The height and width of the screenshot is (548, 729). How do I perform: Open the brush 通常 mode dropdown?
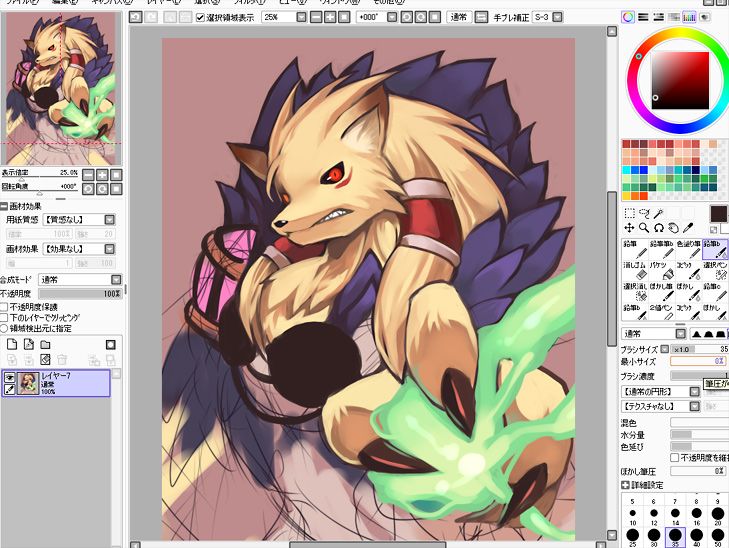tap(681, 334)
